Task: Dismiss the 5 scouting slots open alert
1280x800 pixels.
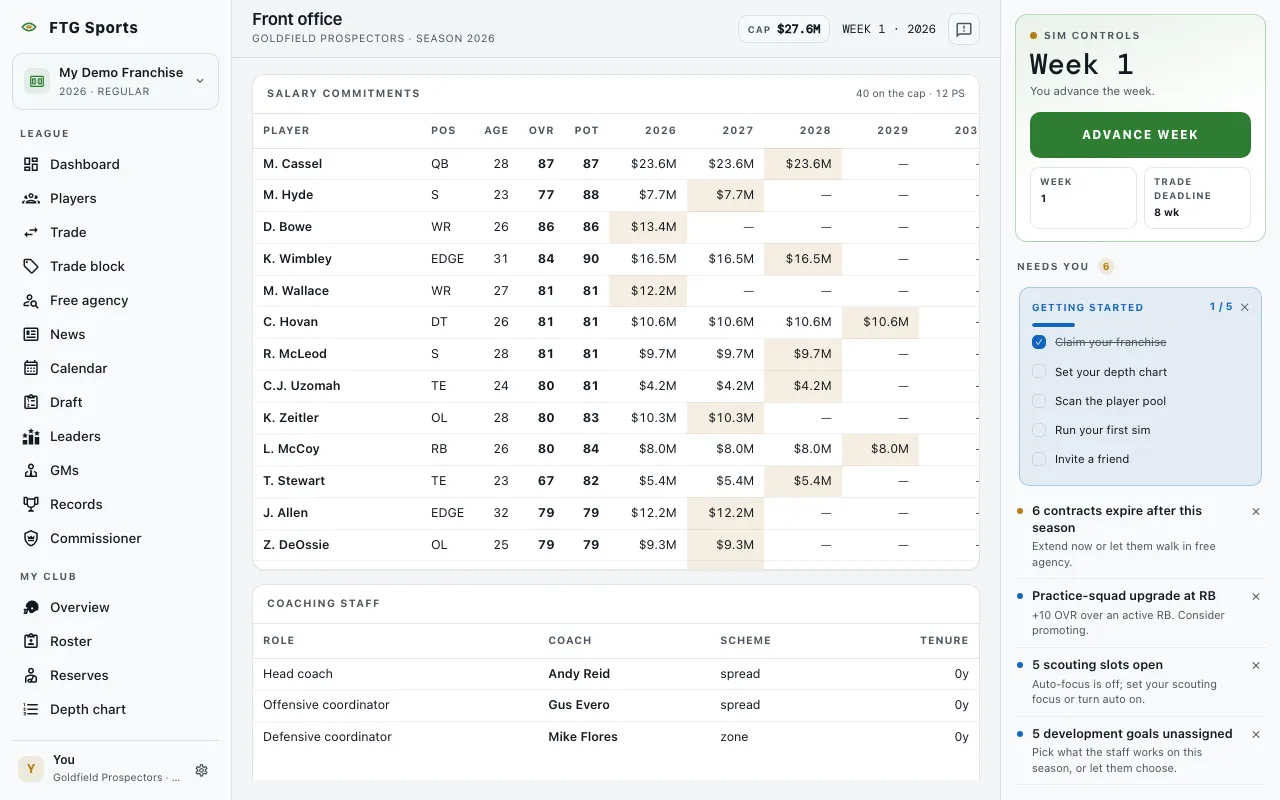Action: click(x=1256, y=665)
